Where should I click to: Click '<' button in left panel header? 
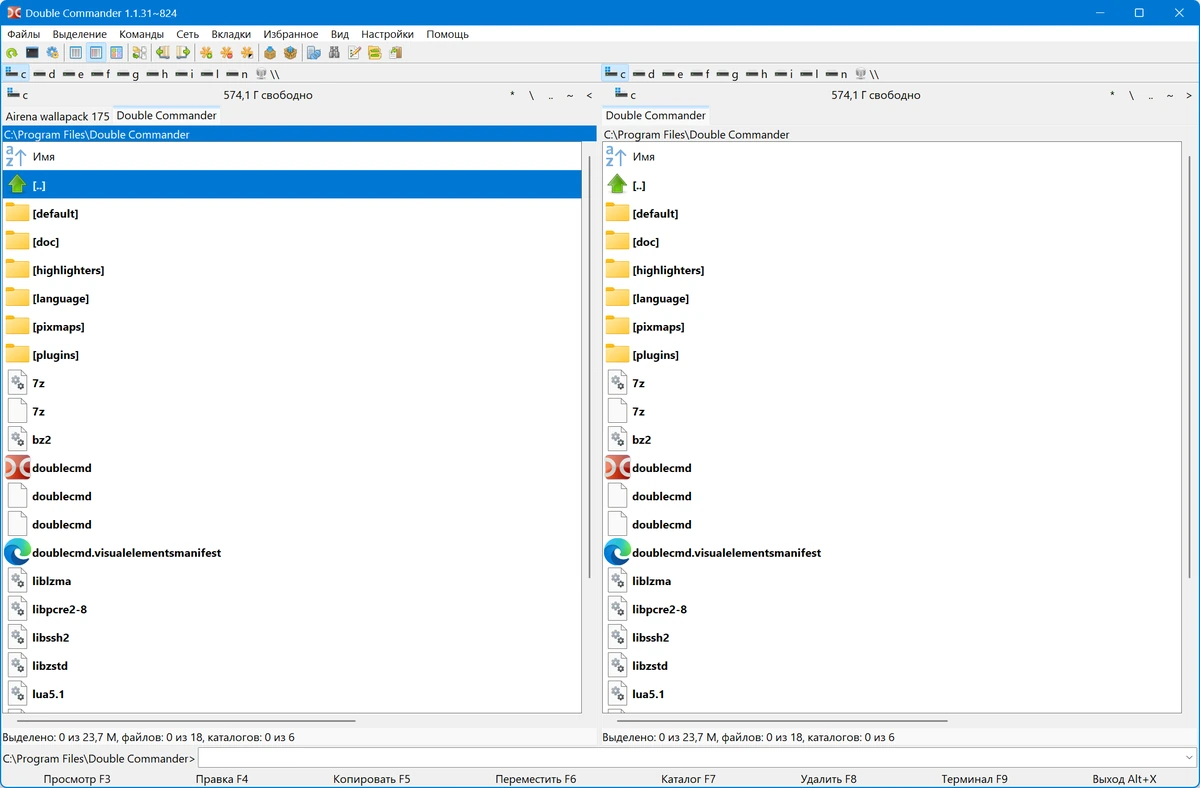tap(589, 95)
